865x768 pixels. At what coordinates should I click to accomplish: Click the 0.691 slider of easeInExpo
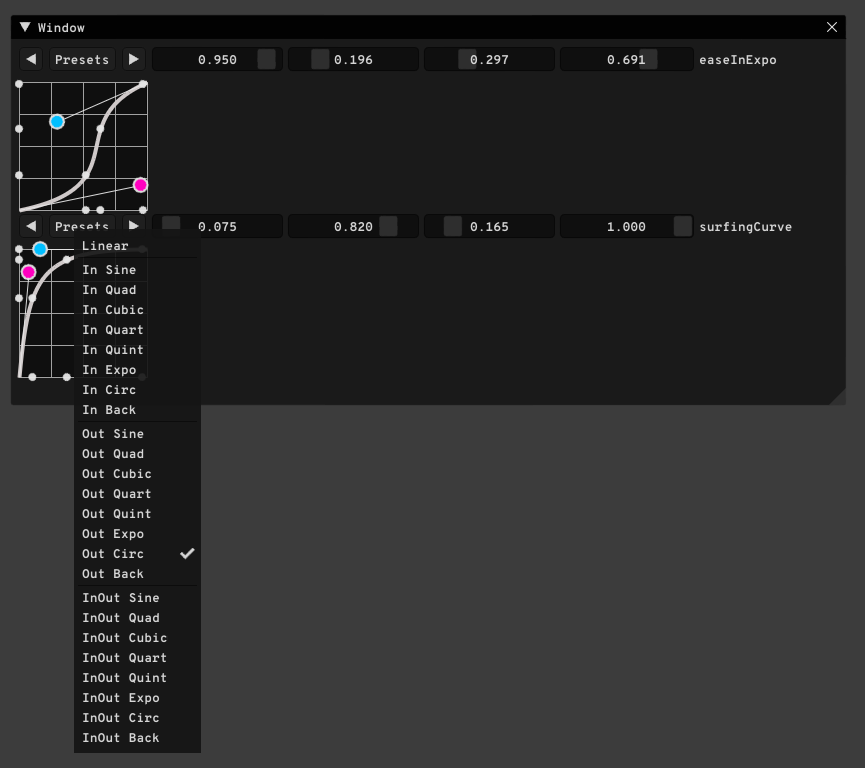(626, 60)
